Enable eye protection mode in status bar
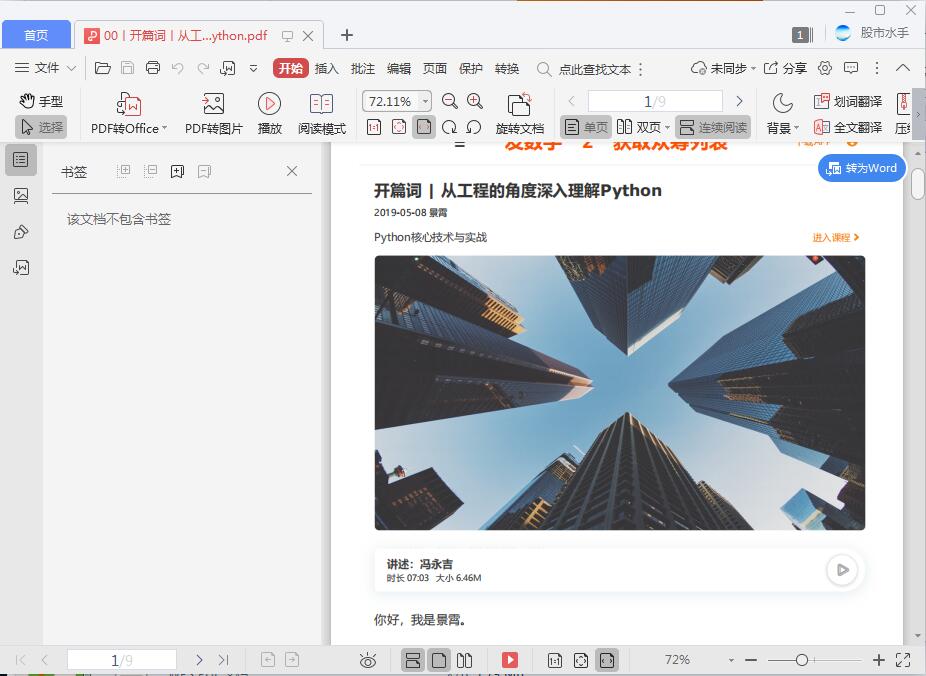The height and width of the screenshot is (676, 926). (x=368, y=660)
